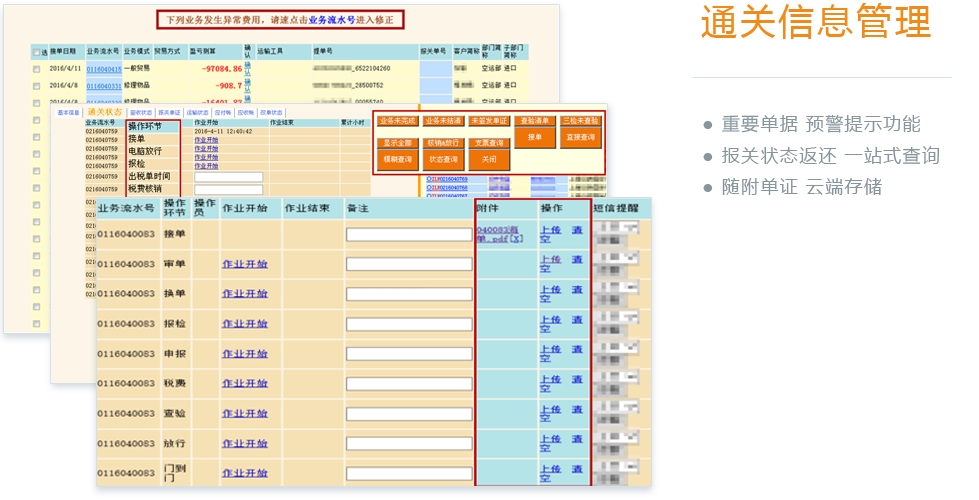
Task: Remove the pdf attachment via [X]
Action: [x=516, y=239]
